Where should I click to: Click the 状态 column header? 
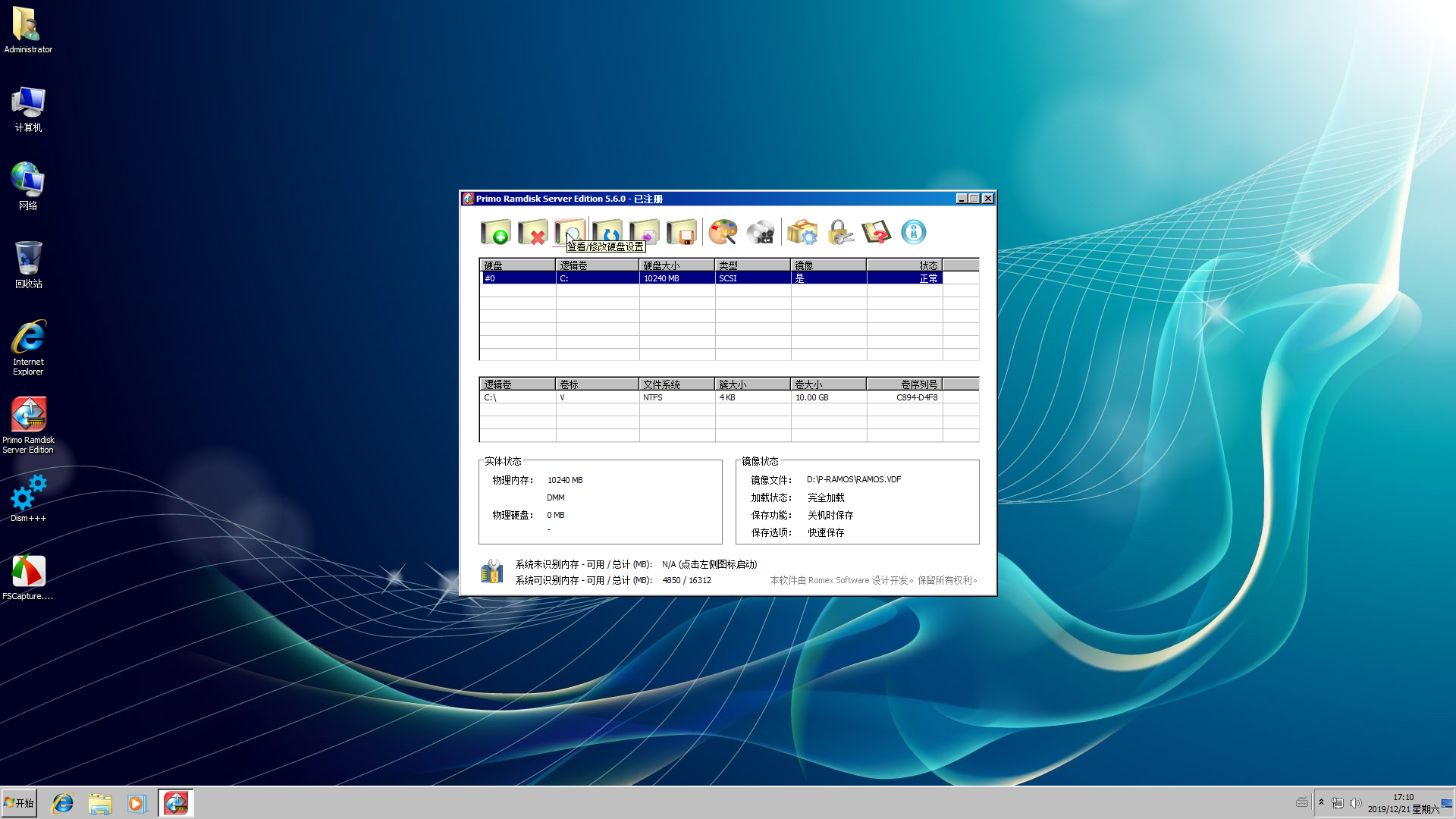[x=905, y=265]
